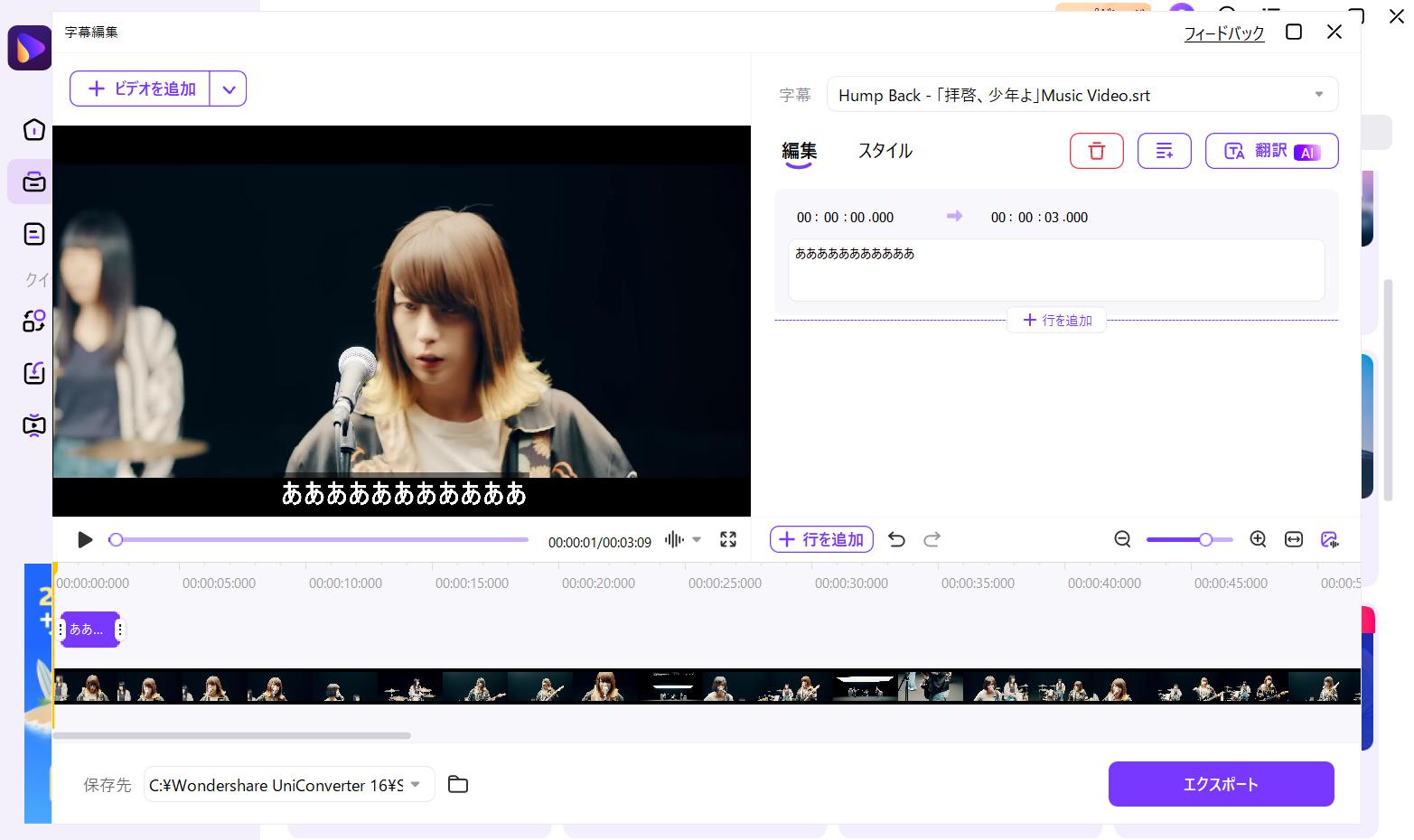Open the 保存先 save location dropdown

click(289, 784)
